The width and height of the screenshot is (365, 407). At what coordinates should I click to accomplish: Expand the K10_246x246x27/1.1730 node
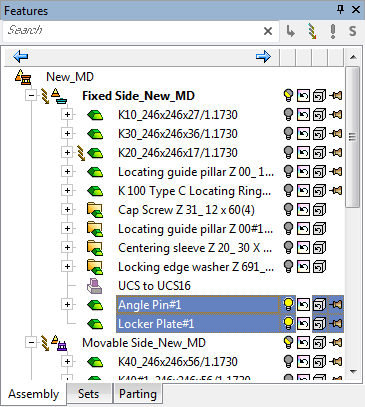[x=67, y=115]
